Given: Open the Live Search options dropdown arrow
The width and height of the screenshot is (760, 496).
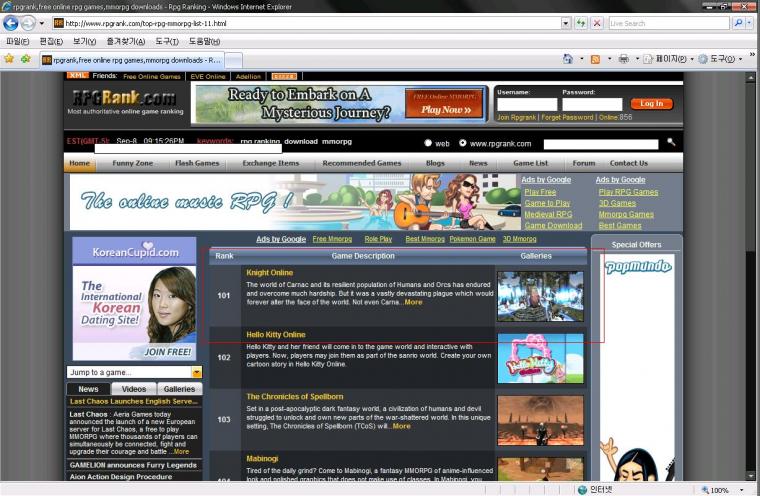Looking at the screenshot, I should click(x=750, y=23).
